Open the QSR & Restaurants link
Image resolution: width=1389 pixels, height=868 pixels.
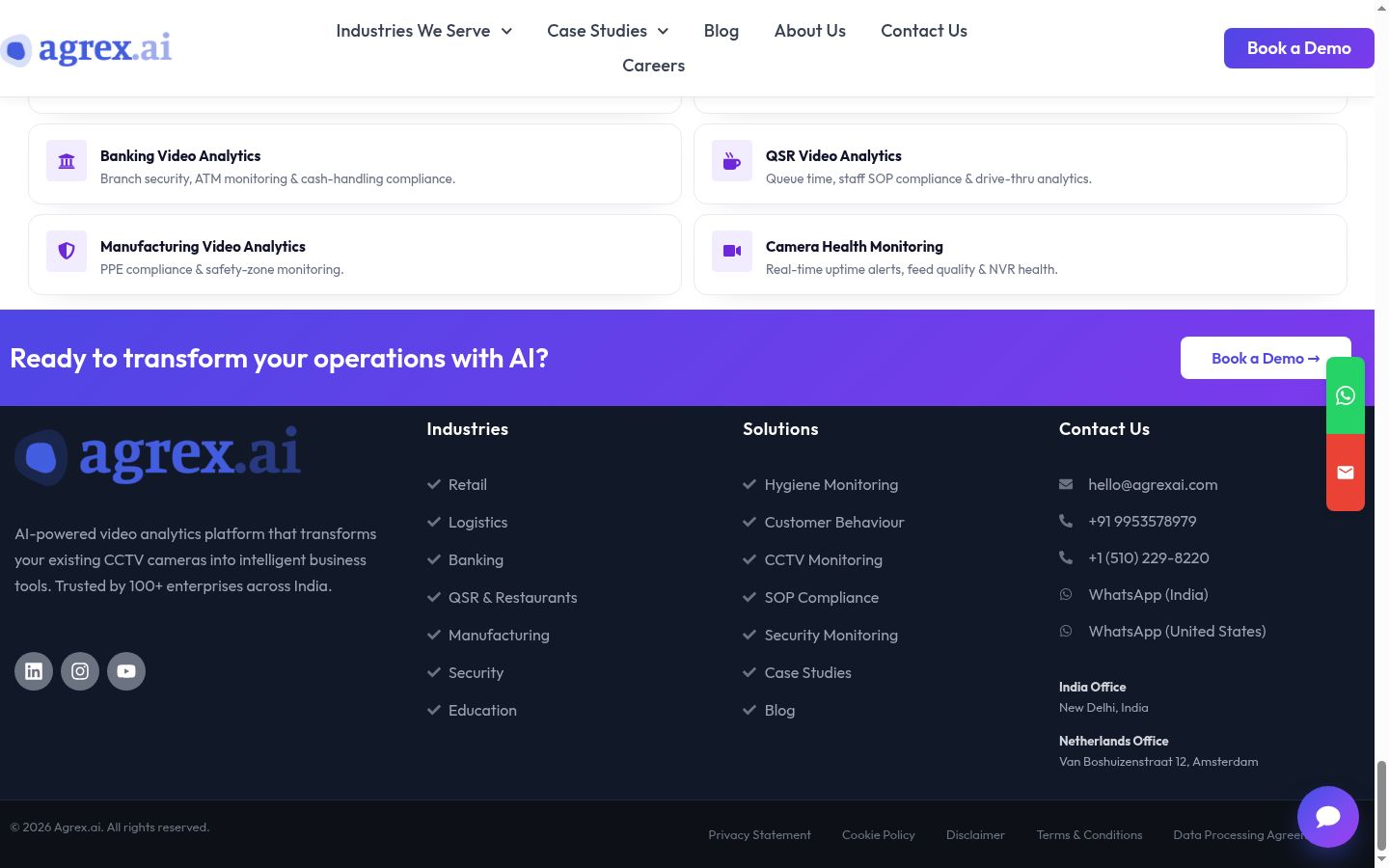pyautogui.click(x=513, y=598)
